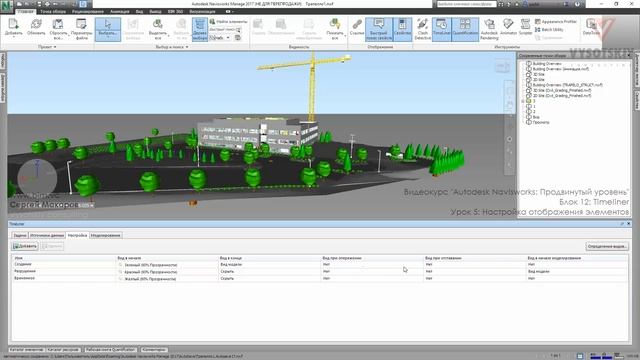Expand the folder node numbered 3 in viewpoints
The image size is (640, 360).
pos(523,101)
